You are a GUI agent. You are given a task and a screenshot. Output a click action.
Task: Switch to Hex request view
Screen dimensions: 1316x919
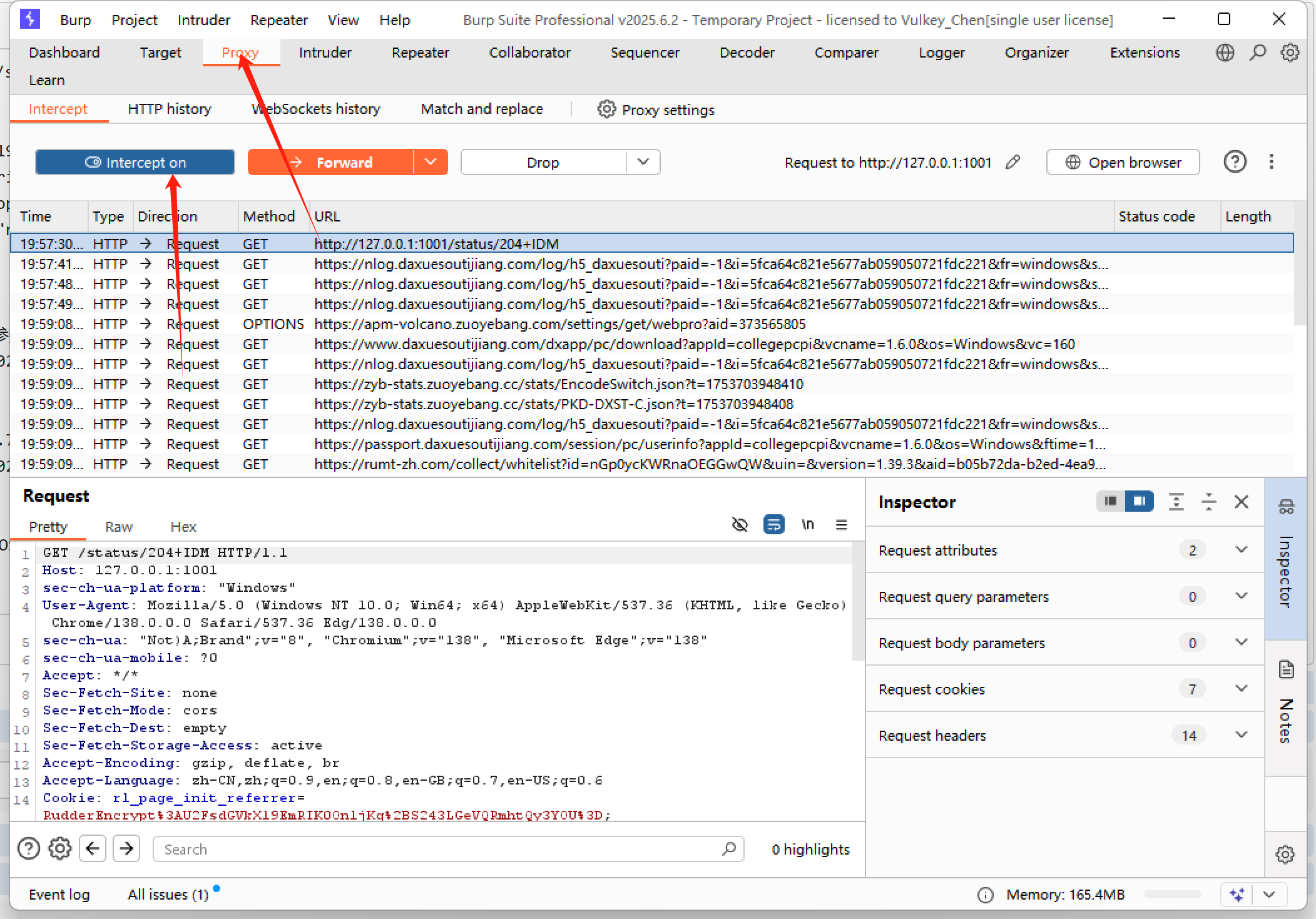pos(183,527)
